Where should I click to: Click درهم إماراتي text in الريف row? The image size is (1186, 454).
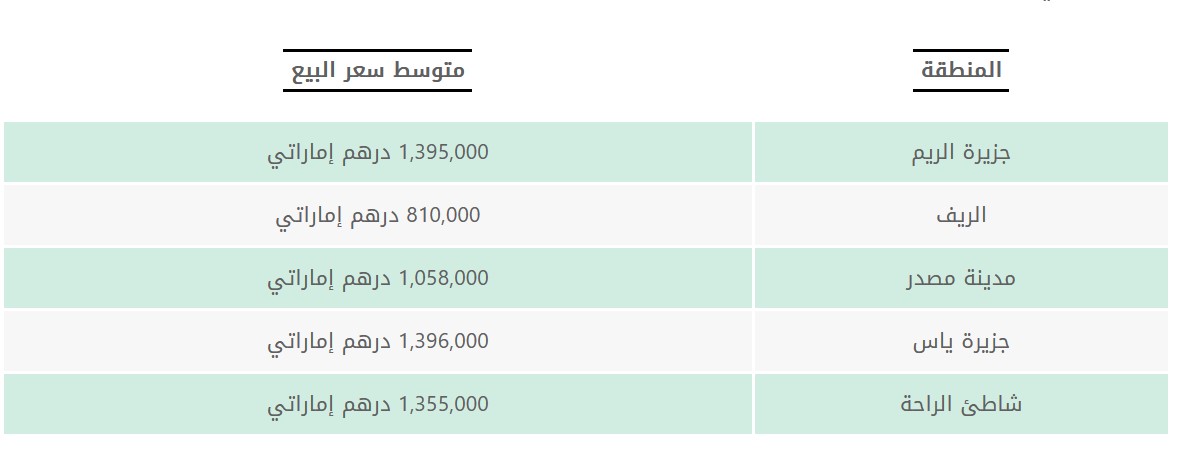click(338, 216)
